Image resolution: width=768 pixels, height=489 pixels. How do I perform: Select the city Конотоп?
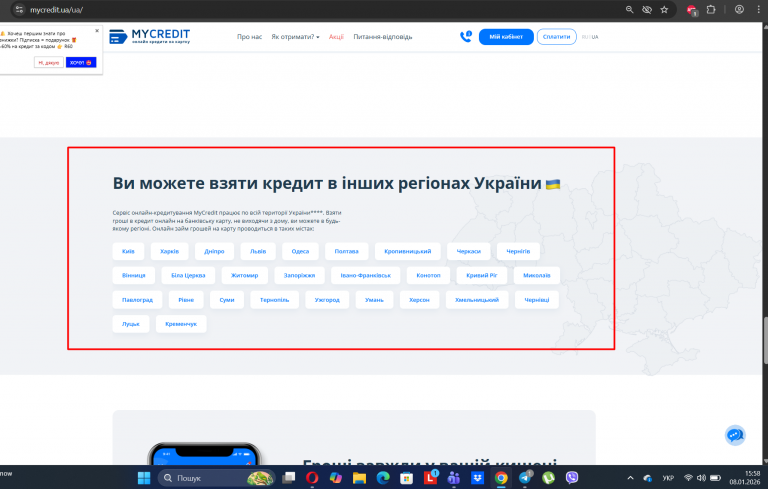tap(428, 275)
